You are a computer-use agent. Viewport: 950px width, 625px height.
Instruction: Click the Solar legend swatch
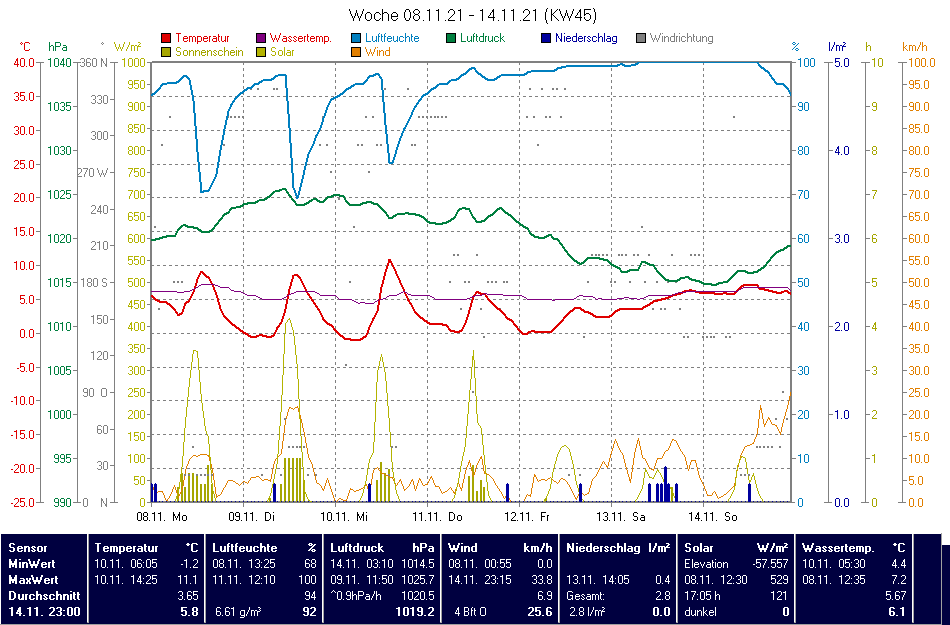click(261, 52)
